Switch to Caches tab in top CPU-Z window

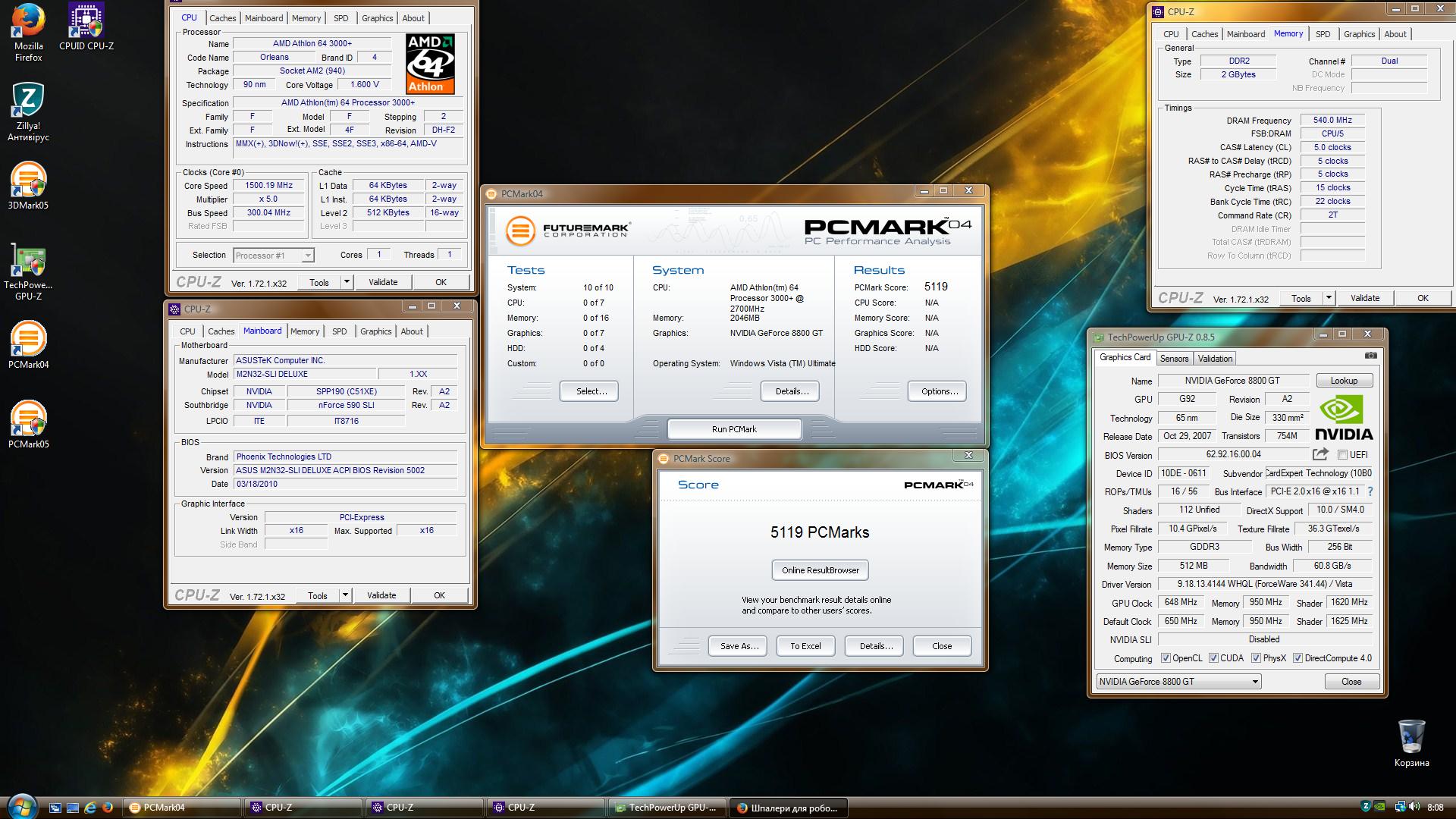pos(223,18)
